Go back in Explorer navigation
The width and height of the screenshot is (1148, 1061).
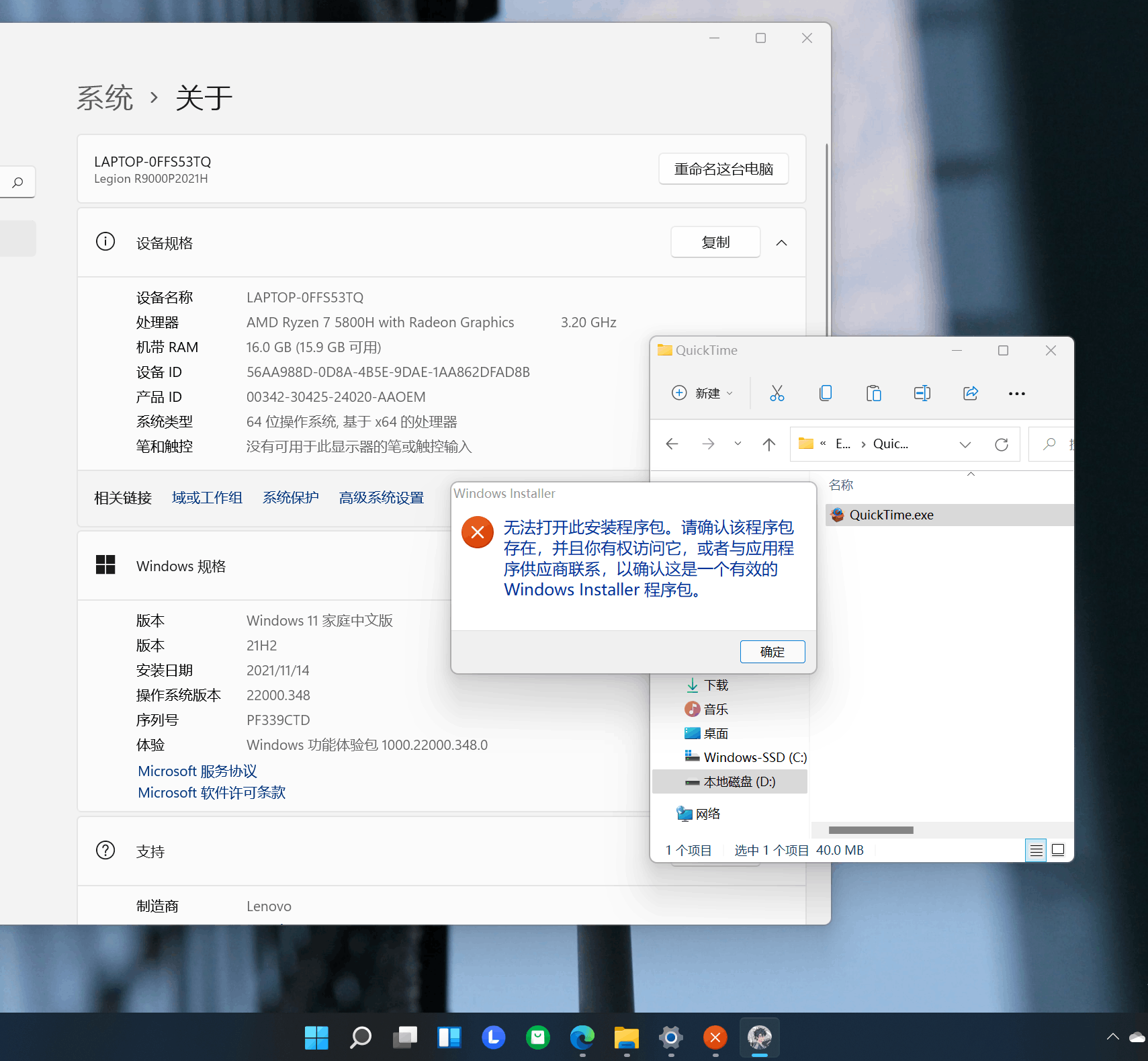[672, 444]
